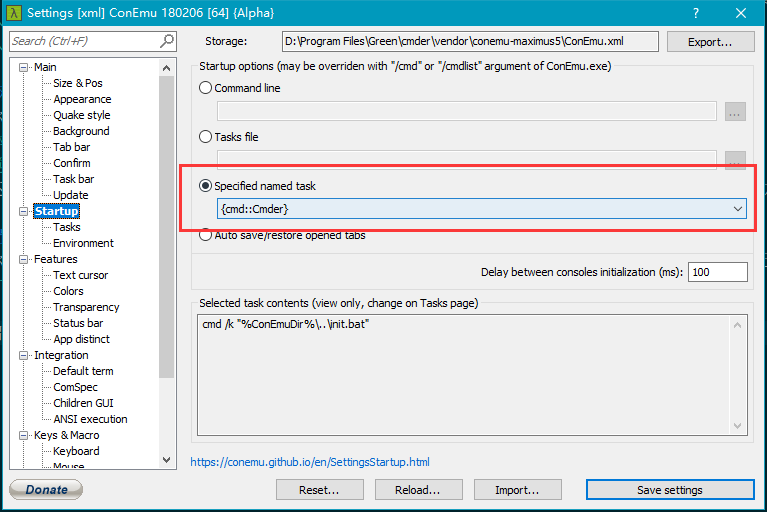Click the search magnifier icon
This screenshot has width=767, height=512.
point(167,41)
